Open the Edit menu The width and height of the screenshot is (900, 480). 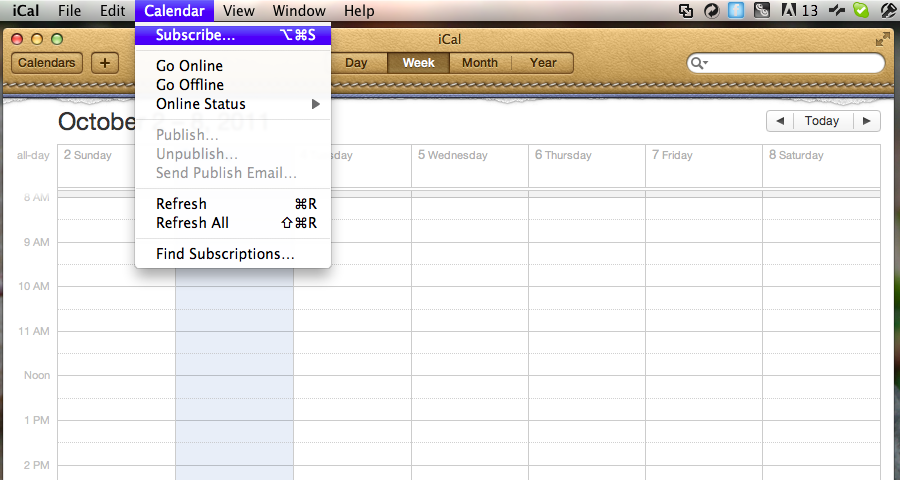(112, 10)
